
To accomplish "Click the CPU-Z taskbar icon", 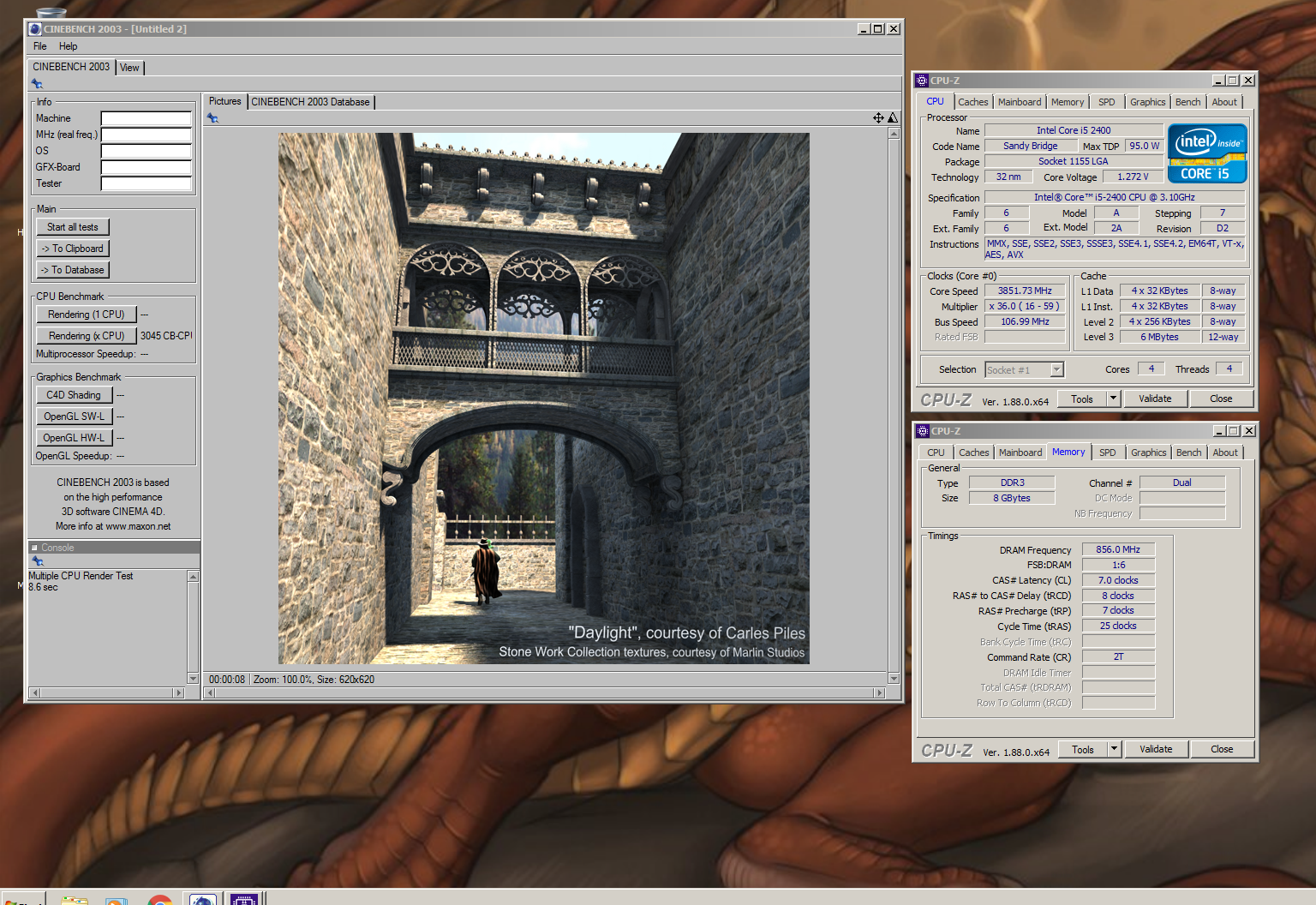I will coord(244,900).
